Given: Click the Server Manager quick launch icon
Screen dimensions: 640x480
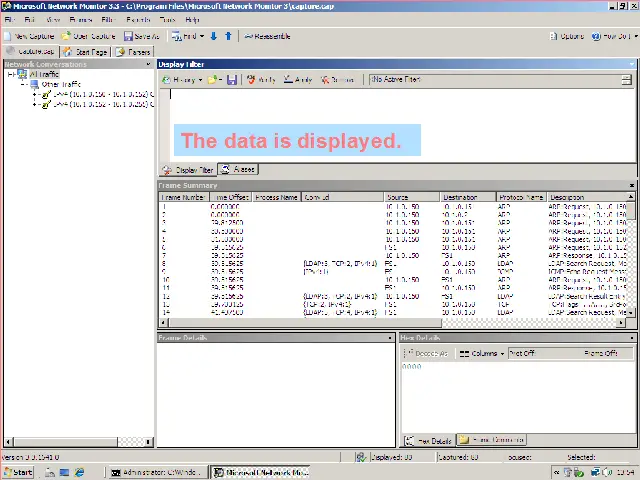Looking at the screenshot, I should point(50,472).
